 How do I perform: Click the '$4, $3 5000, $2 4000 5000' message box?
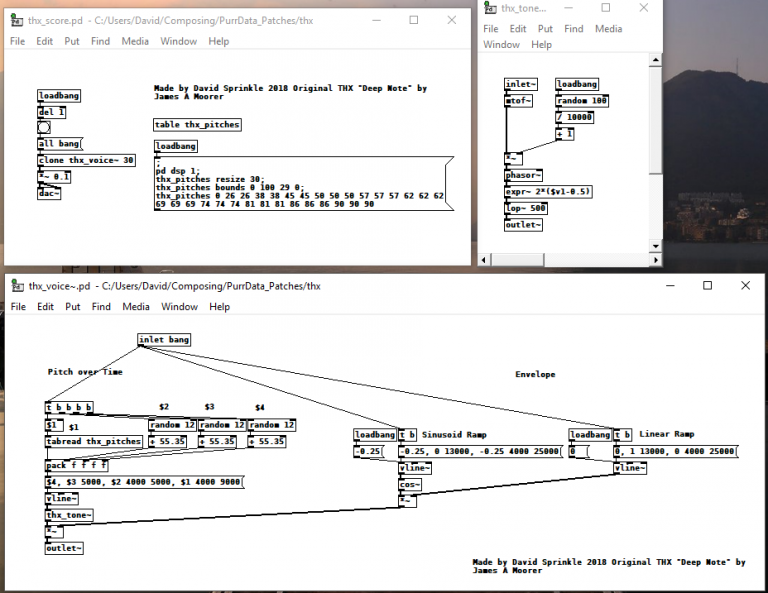[144, 482]
